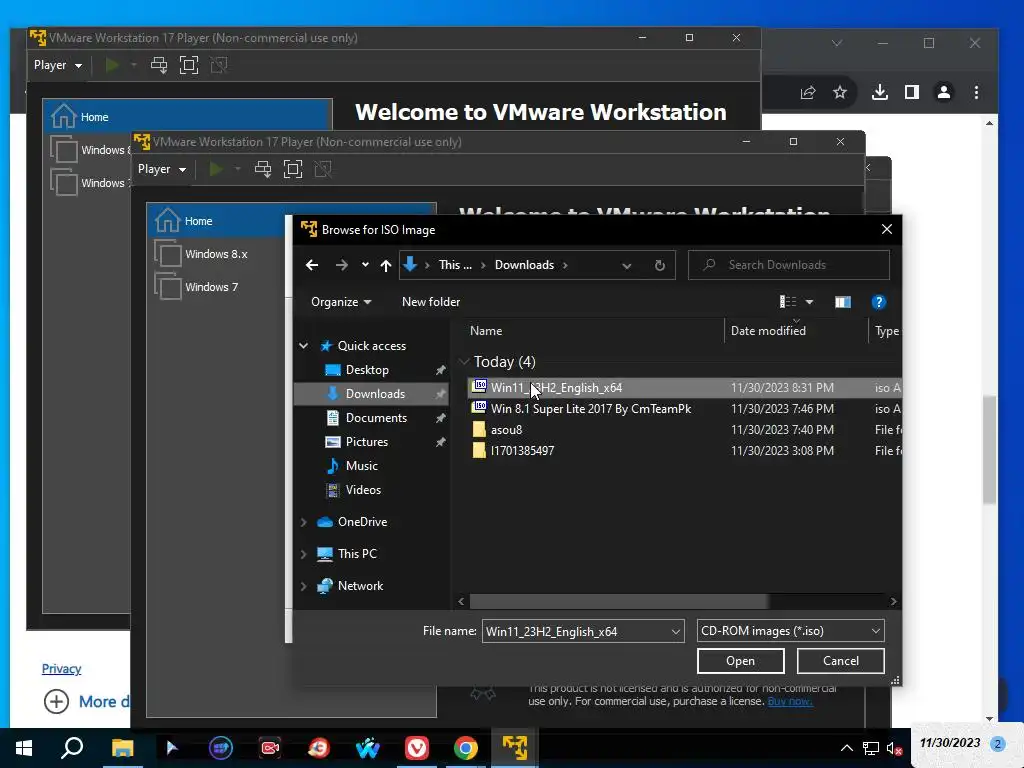Select Win 8.1 Super Lite 2017 ISO
The width and height of the screenshot is (1024, 768).
pos(684,409)
